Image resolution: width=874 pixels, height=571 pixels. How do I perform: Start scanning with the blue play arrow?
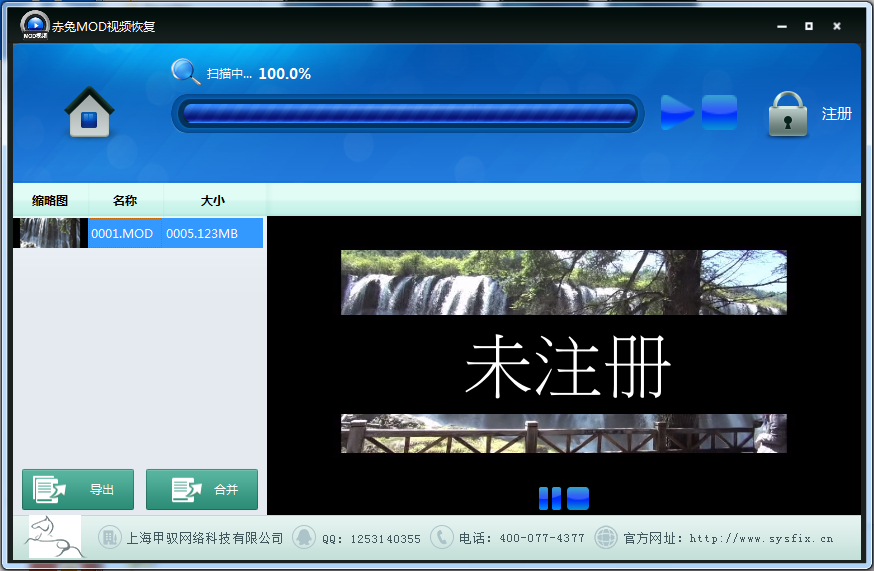pos(677,112)
